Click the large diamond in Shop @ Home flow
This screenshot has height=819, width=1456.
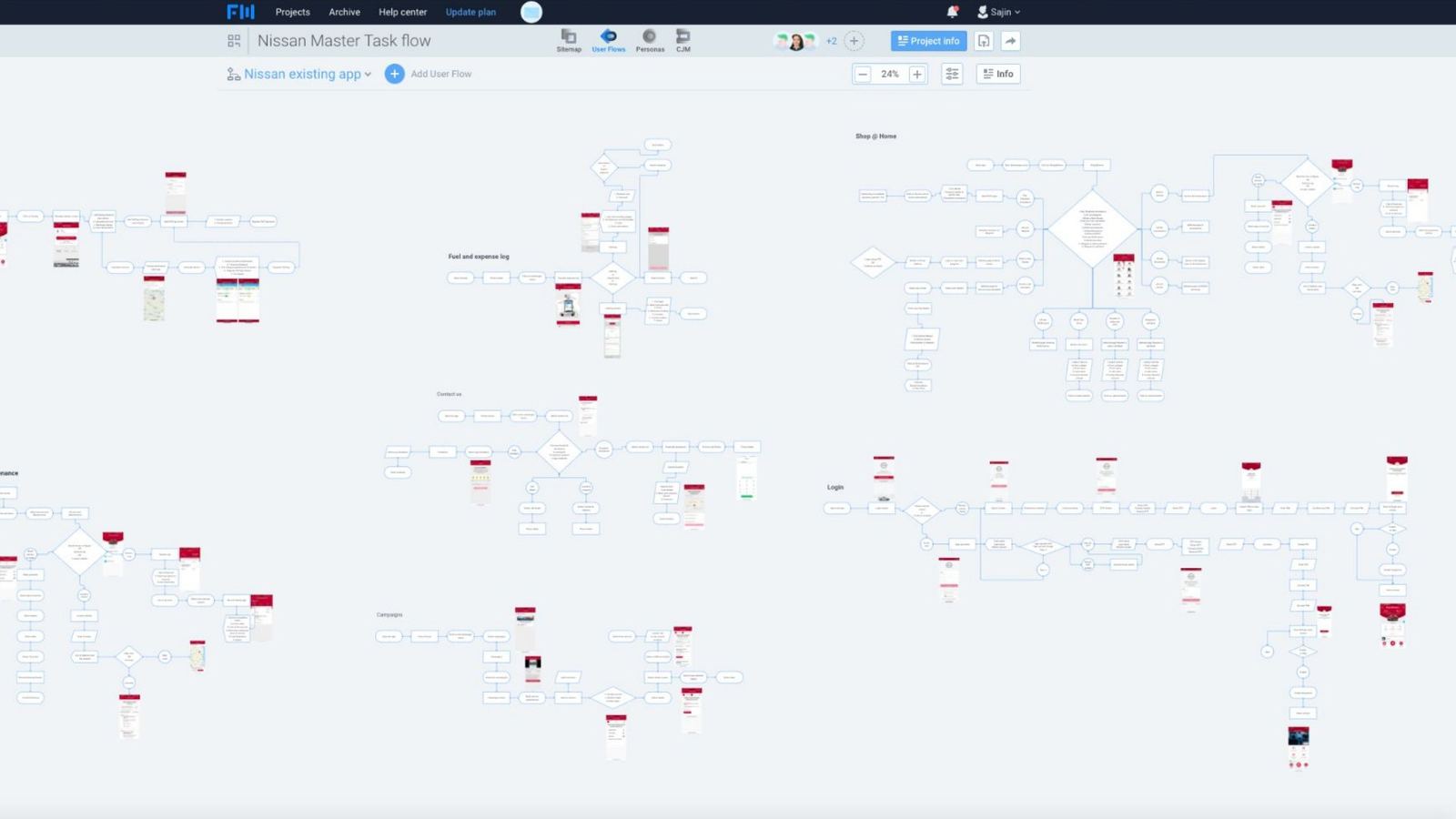(1092, 227)
